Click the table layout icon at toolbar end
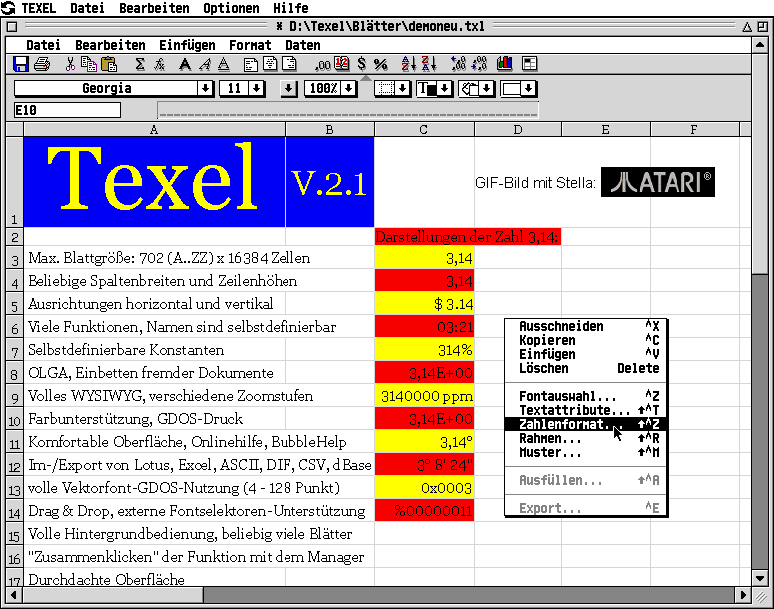This screenshot has height=609, width=774. pyautogui.click(x=529, y=64)
